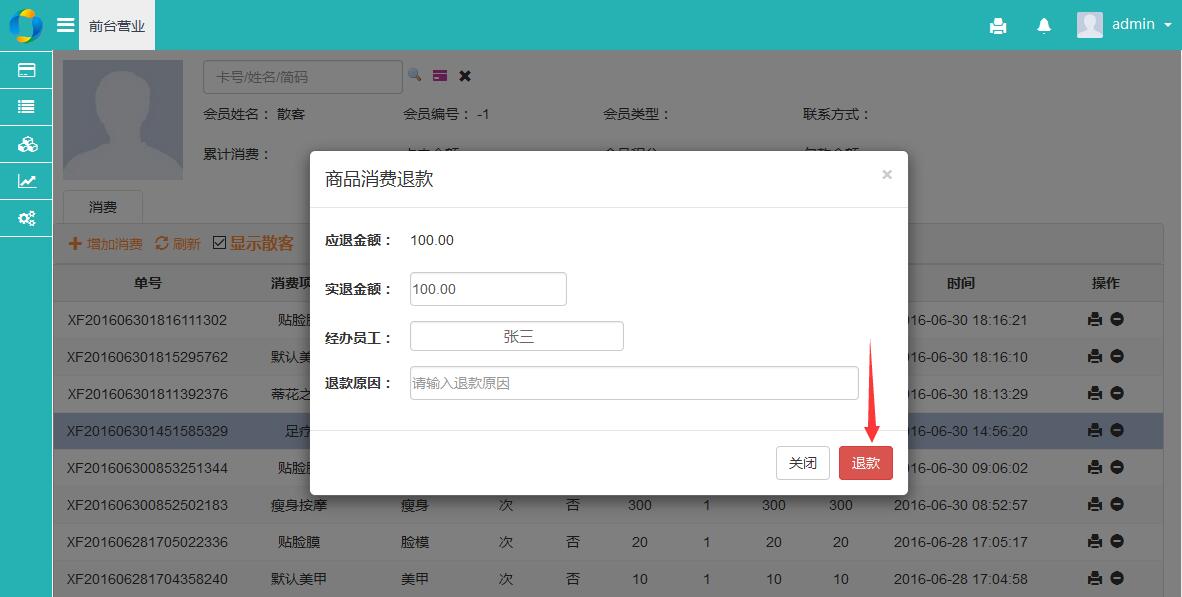Screen dimensions: 1182x597
Task: Select the card icon in sidebar
Action: (27, 70)
